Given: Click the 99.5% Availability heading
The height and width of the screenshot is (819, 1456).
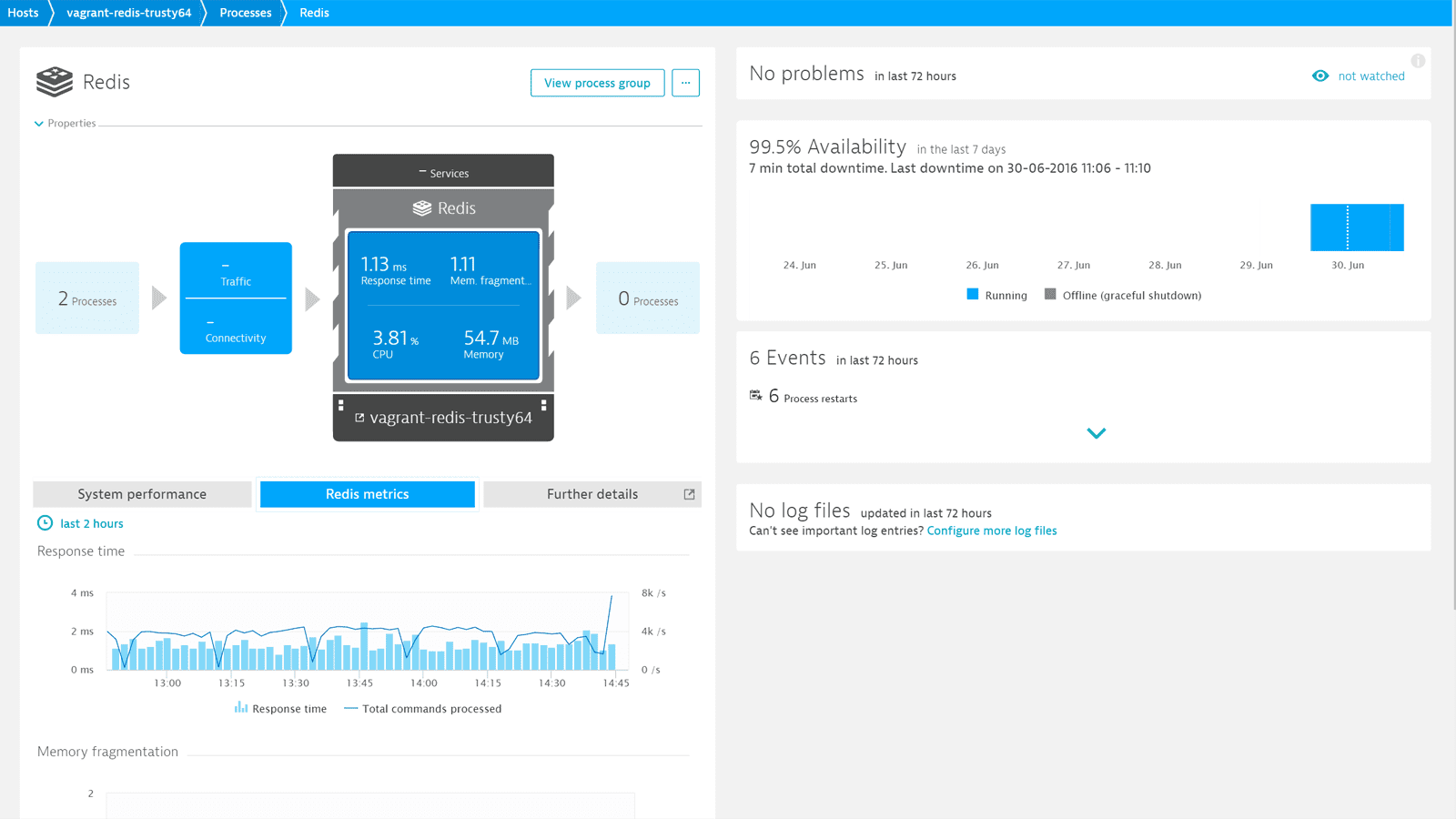Looking at the screenshot, I should tap(828, 147).
